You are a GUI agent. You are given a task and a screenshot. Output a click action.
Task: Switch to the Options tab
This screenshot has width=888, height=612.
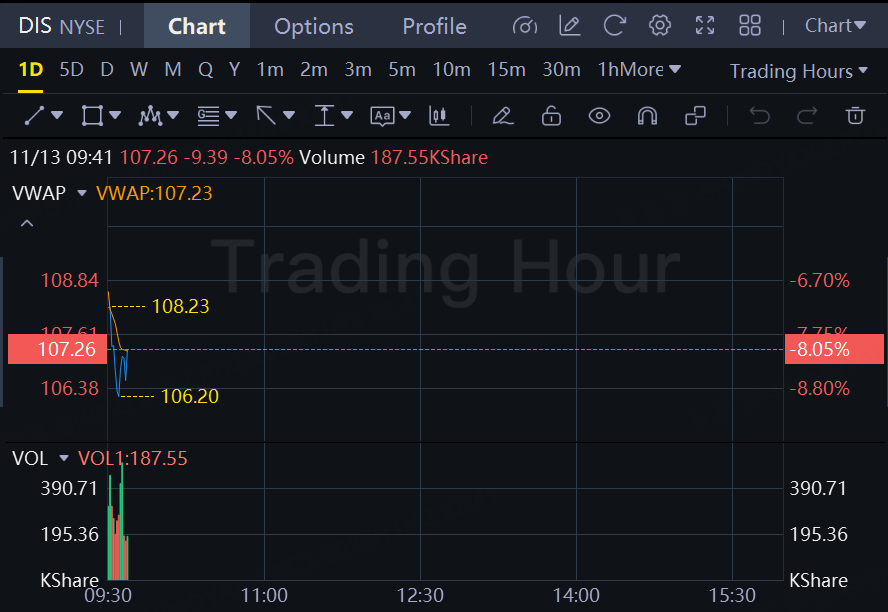point(314,26)
